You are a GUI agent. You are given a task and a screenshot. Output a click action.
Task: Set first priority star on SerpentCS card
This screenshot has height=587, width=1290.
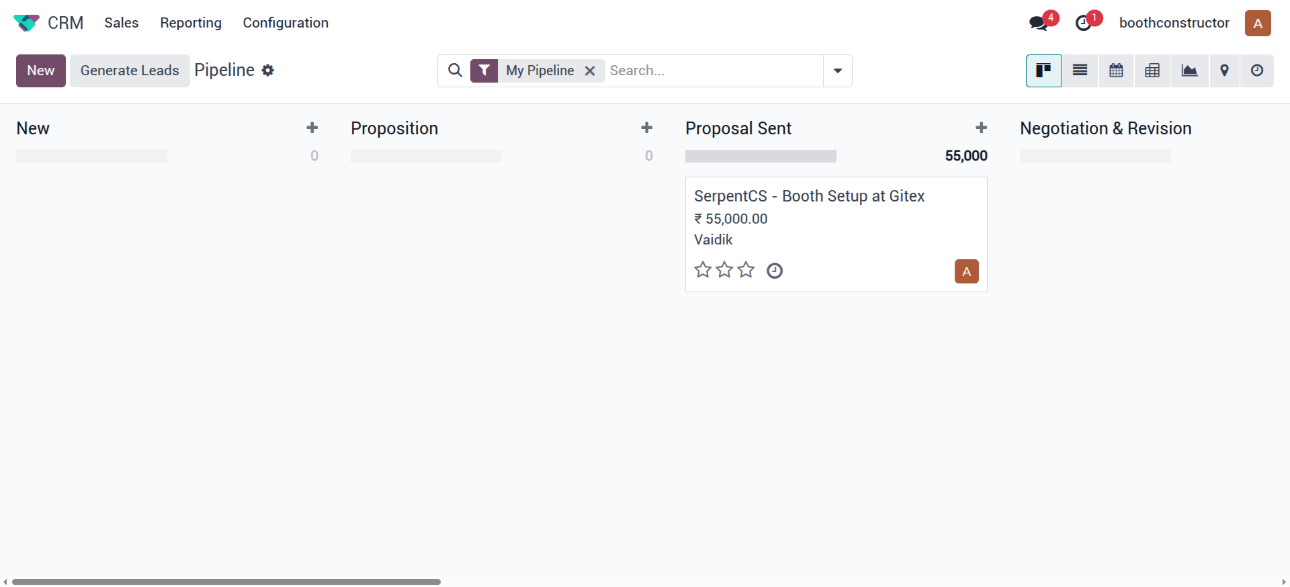tap(703, 270)
